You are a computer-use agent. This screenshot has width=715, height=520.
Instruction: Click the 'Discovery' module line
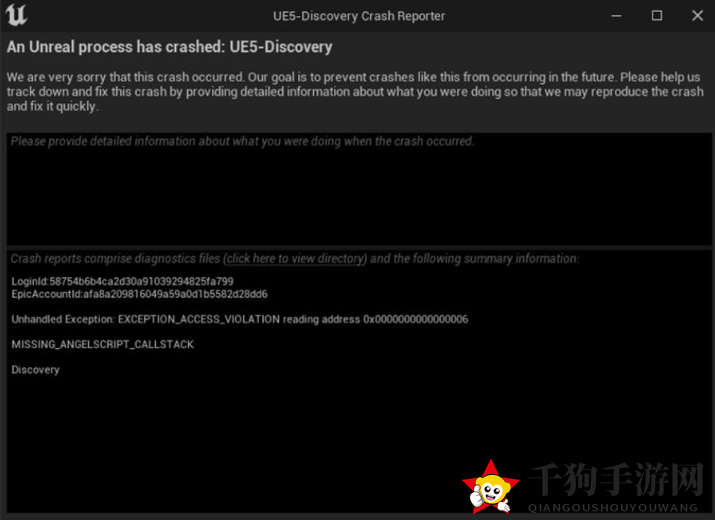[x=36, y=370]
